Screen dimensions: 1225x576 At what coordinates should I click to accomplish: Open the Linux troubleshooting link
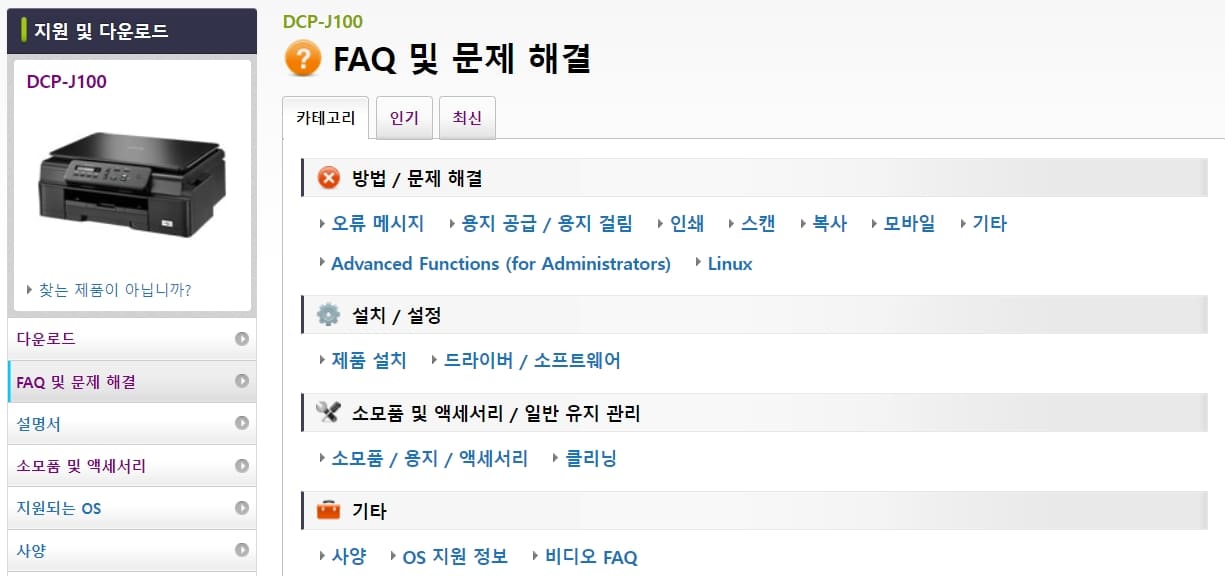point(730,264)
